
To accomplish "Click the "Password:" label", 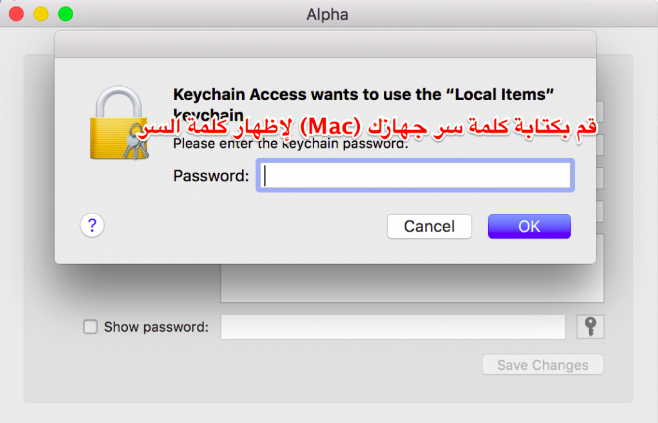I will tap(211, 177).
